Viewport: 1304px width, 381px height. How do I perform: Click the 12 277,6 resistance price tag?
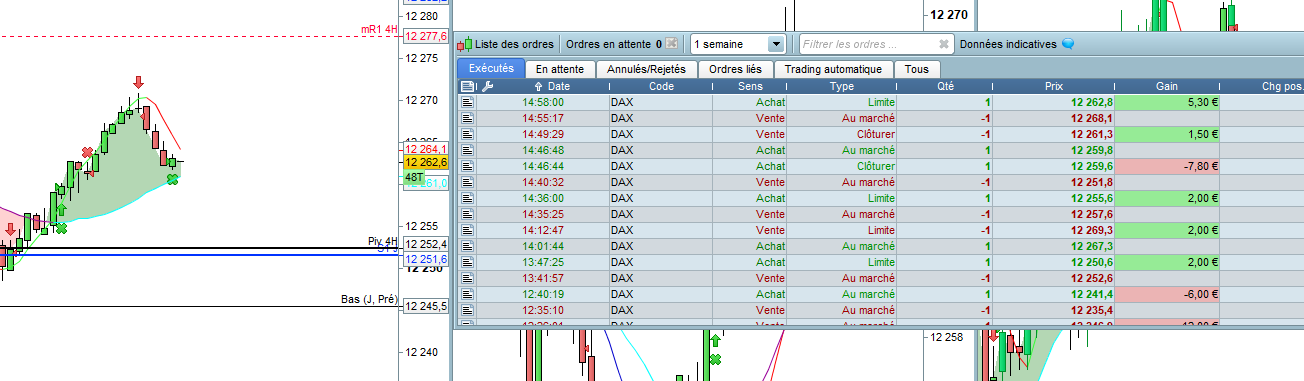pyautogui.click(x=425, y=36)
